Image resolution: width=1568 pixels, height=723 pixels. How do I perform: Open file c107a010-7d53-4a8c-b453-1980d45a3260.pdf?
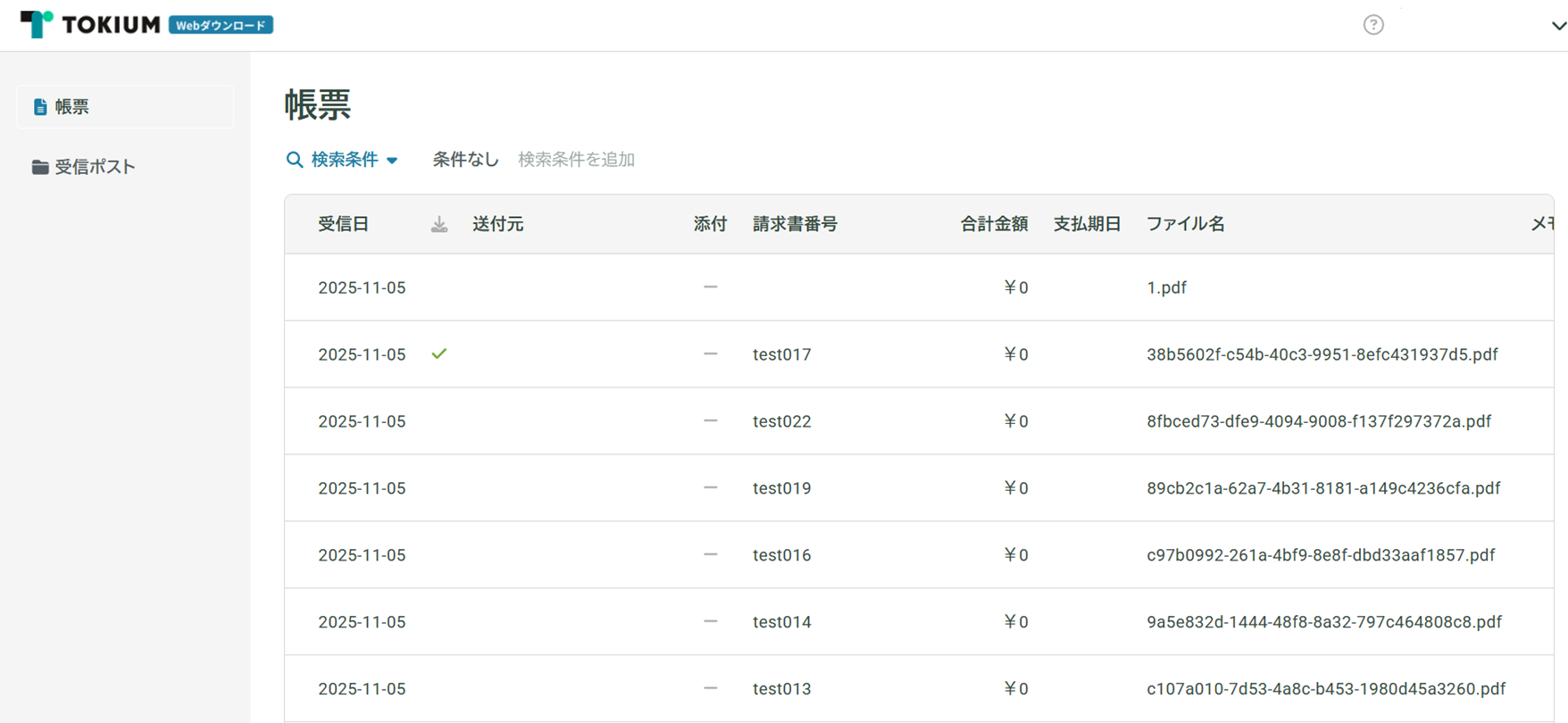[1325, 689]
